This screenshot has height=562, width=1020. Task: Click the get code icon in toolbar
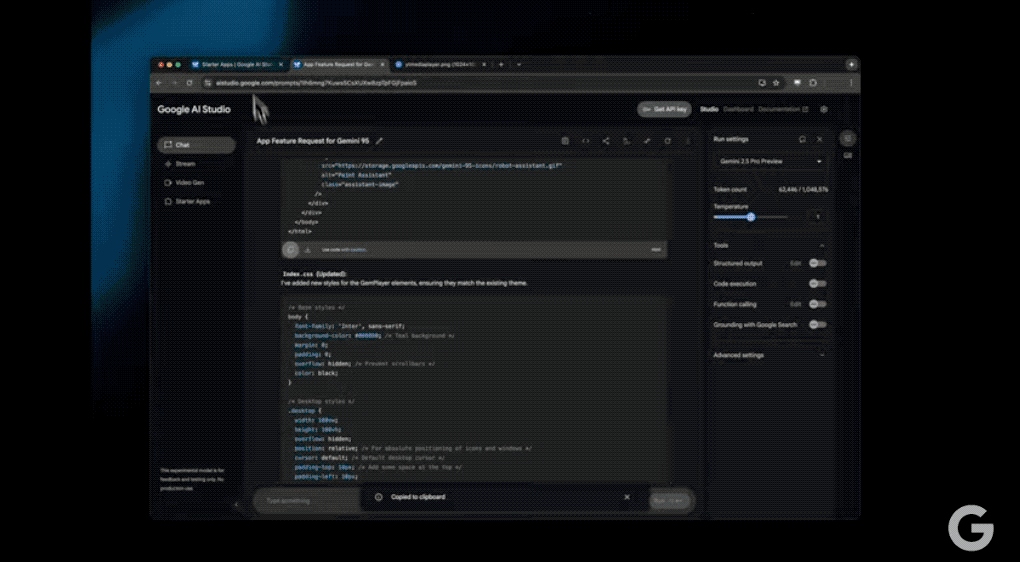[585, 140]
